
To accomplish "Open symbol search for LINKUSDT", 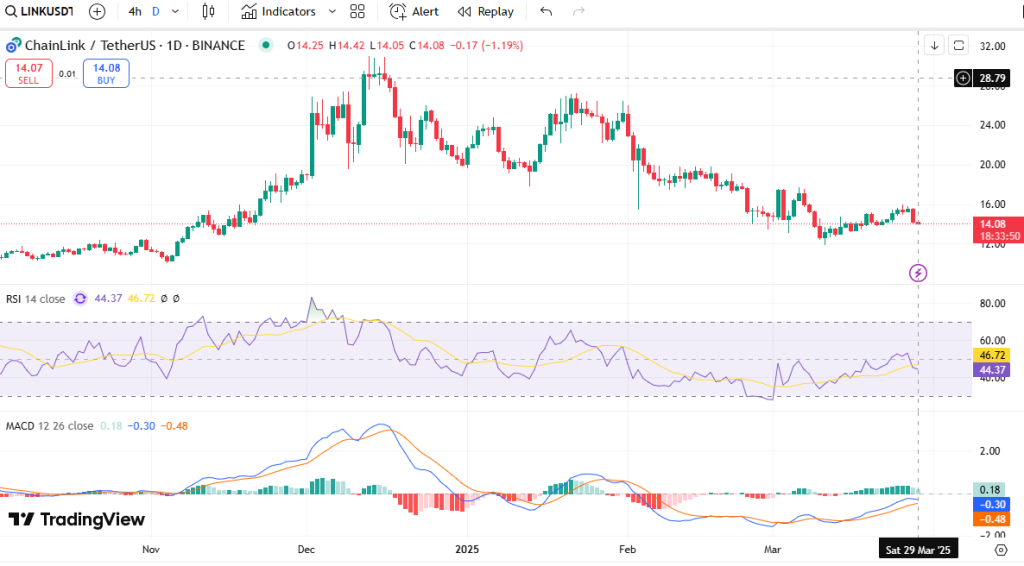I will click(39, 11).
